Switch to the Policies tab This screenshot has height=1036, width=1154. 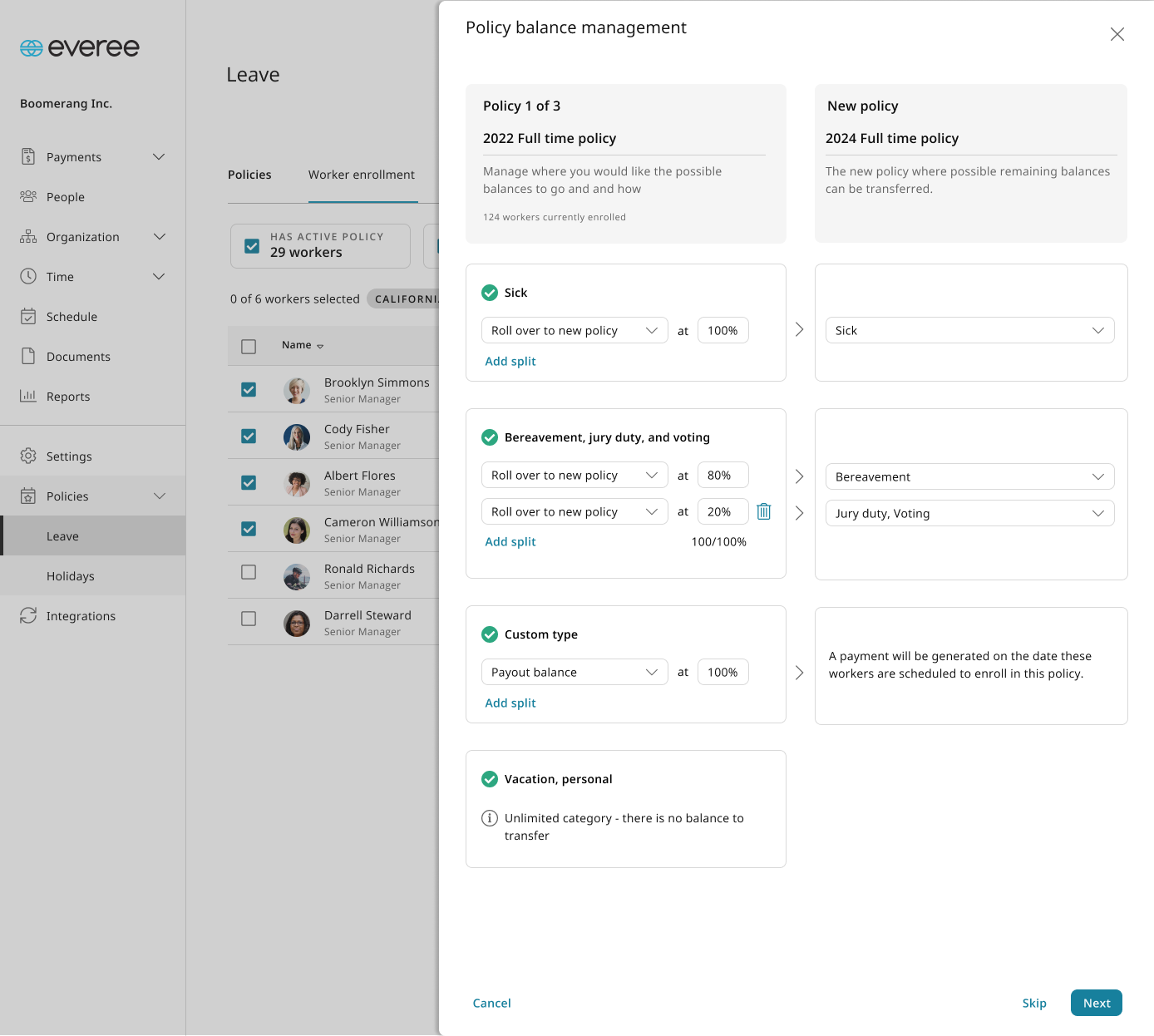tap(249, 175)
